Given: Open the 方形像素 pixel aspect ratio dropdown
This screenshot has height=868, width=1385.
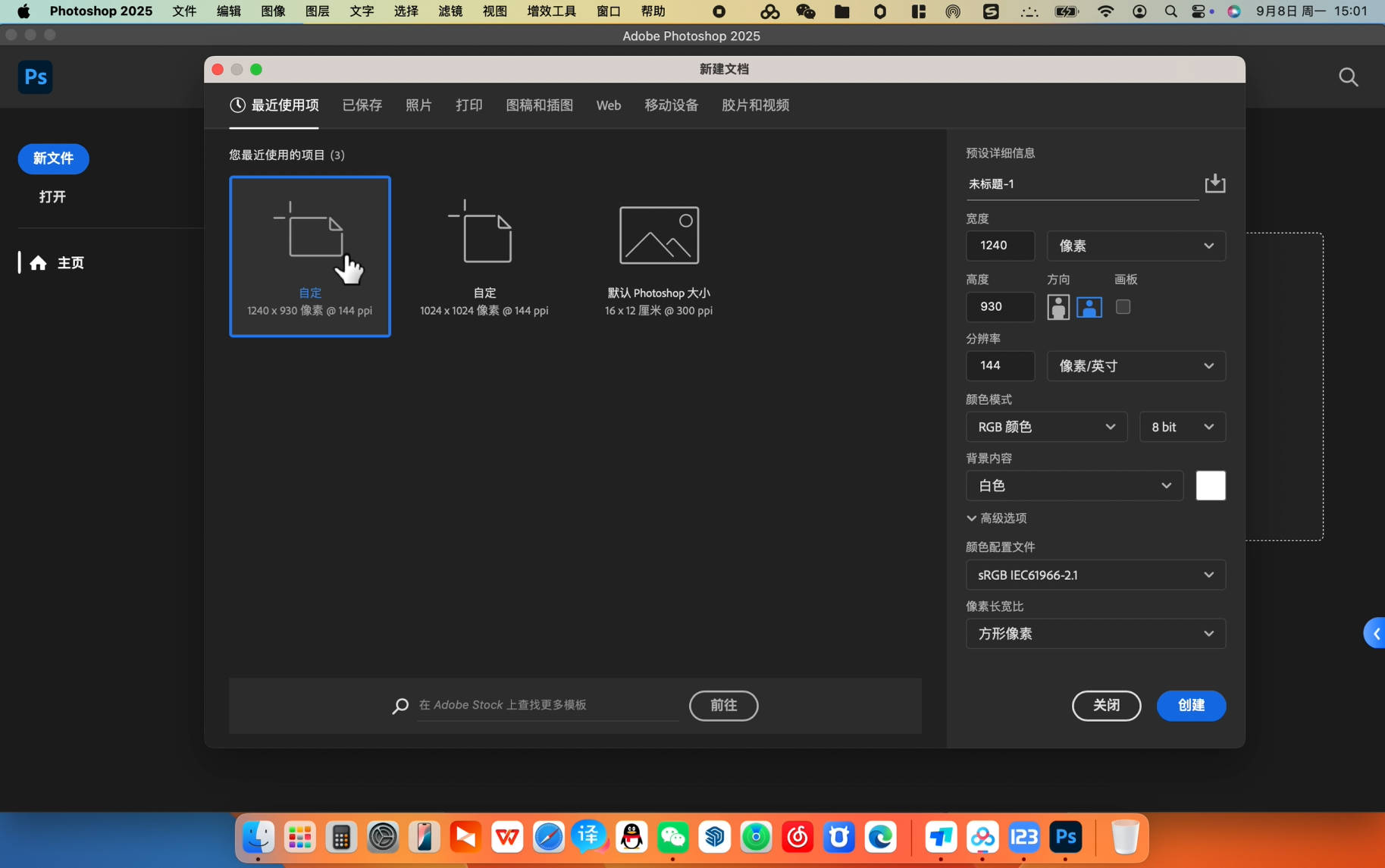Looking at the screenshot, I should tap(1095, 634).
